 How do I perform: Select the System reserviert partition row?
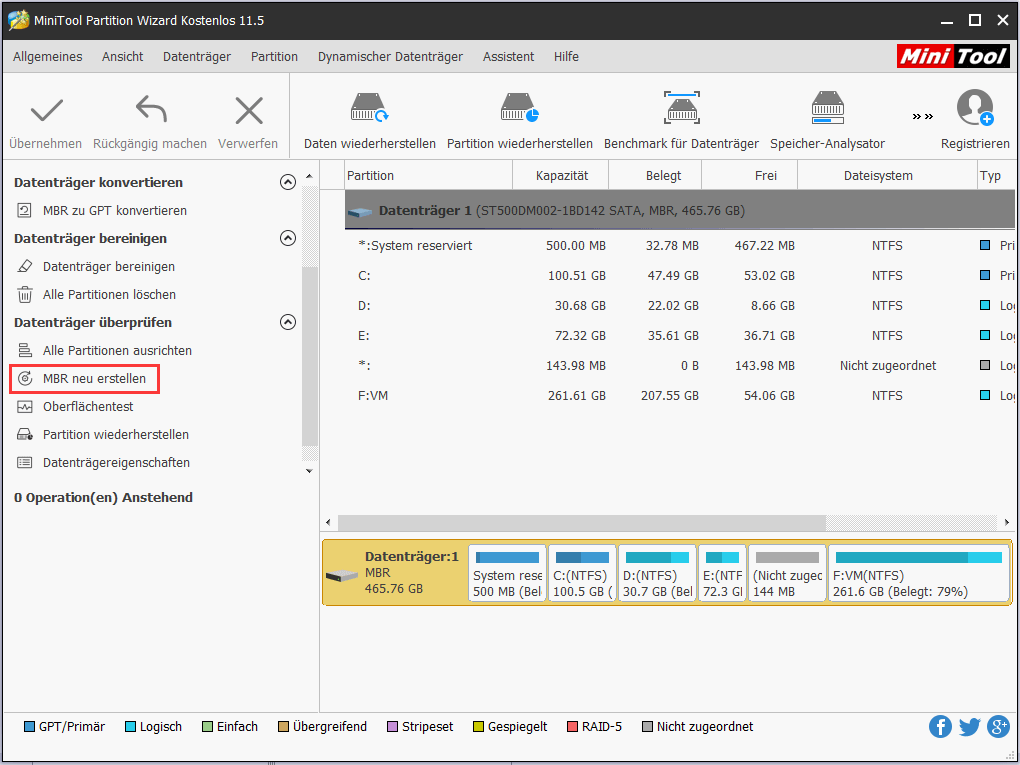coord(680,245)
